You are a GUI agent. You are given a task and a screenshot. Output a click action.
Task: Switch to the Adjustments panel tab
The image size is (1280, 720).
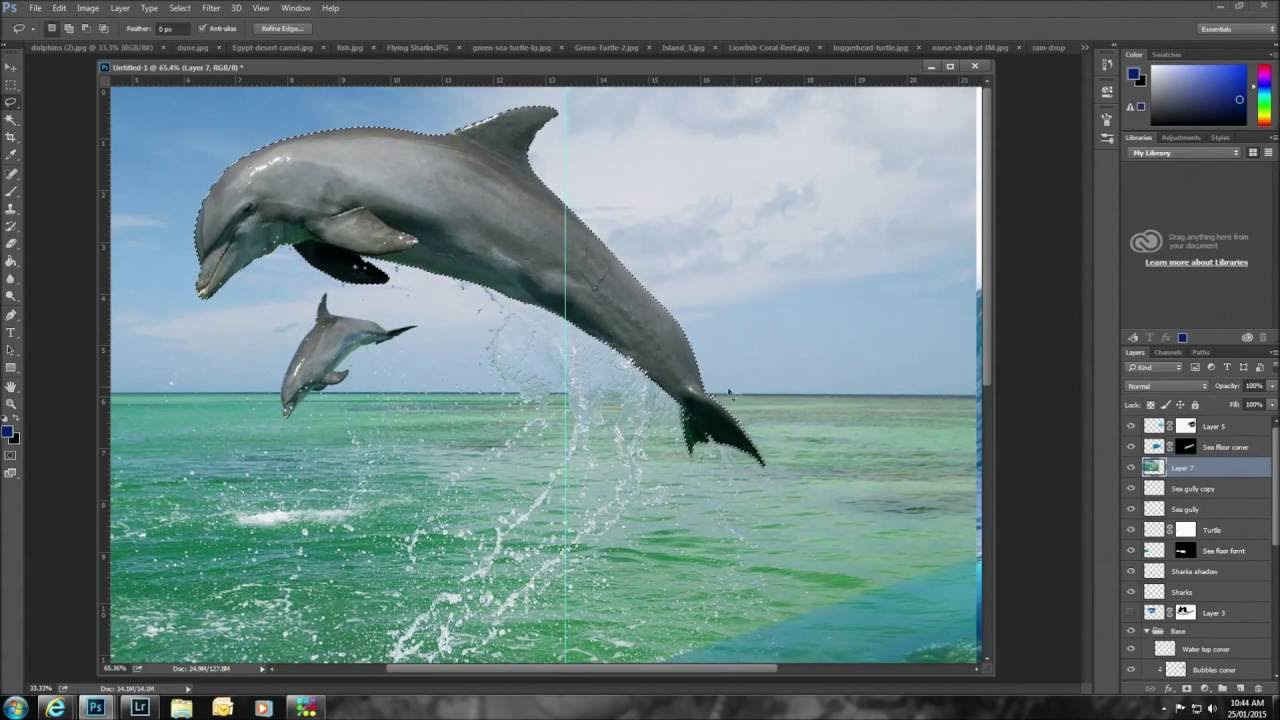point(1181,137)
